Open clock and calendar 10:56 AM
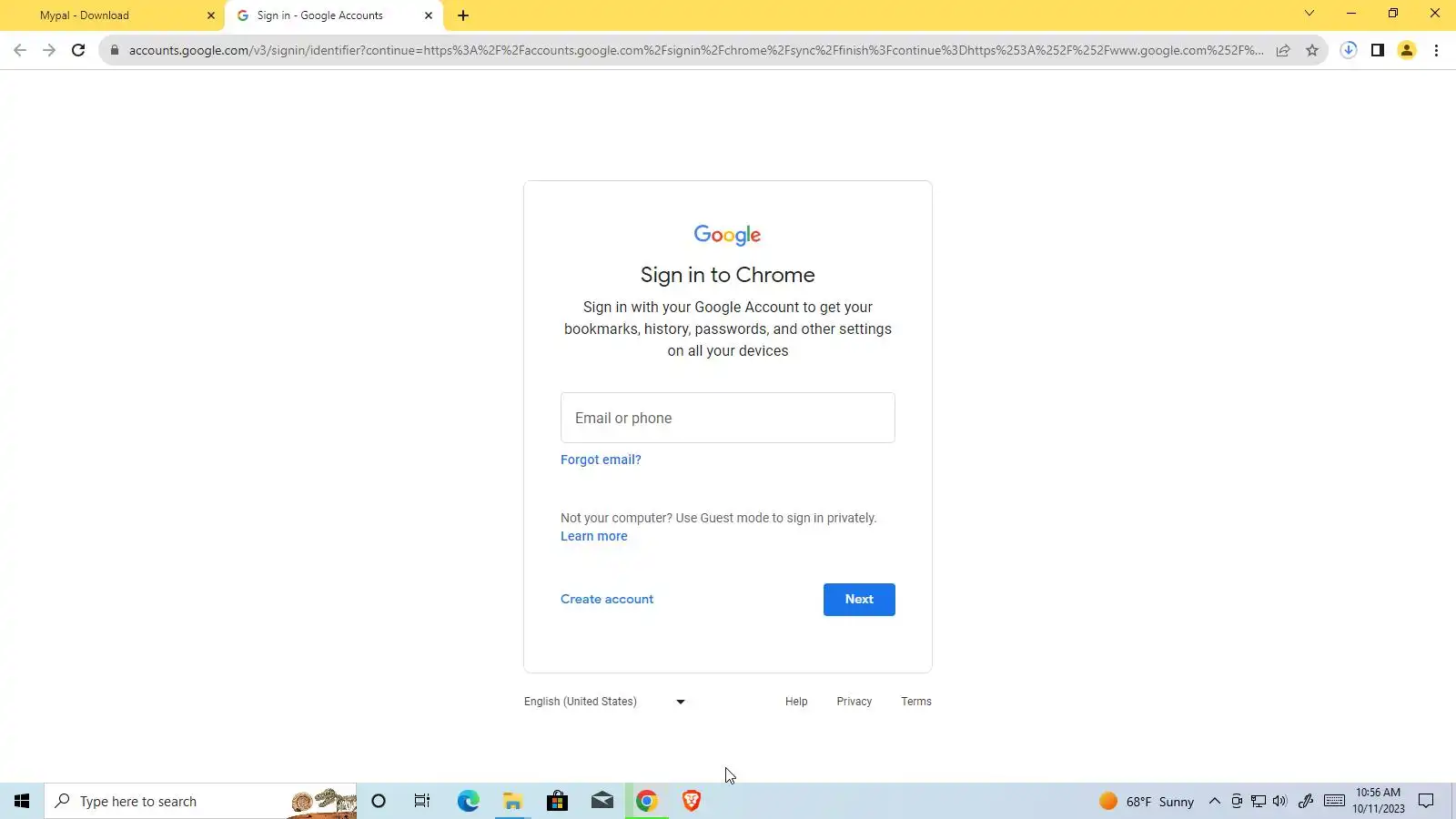The image size is (1456, 819). click(x=1379, y=801)
